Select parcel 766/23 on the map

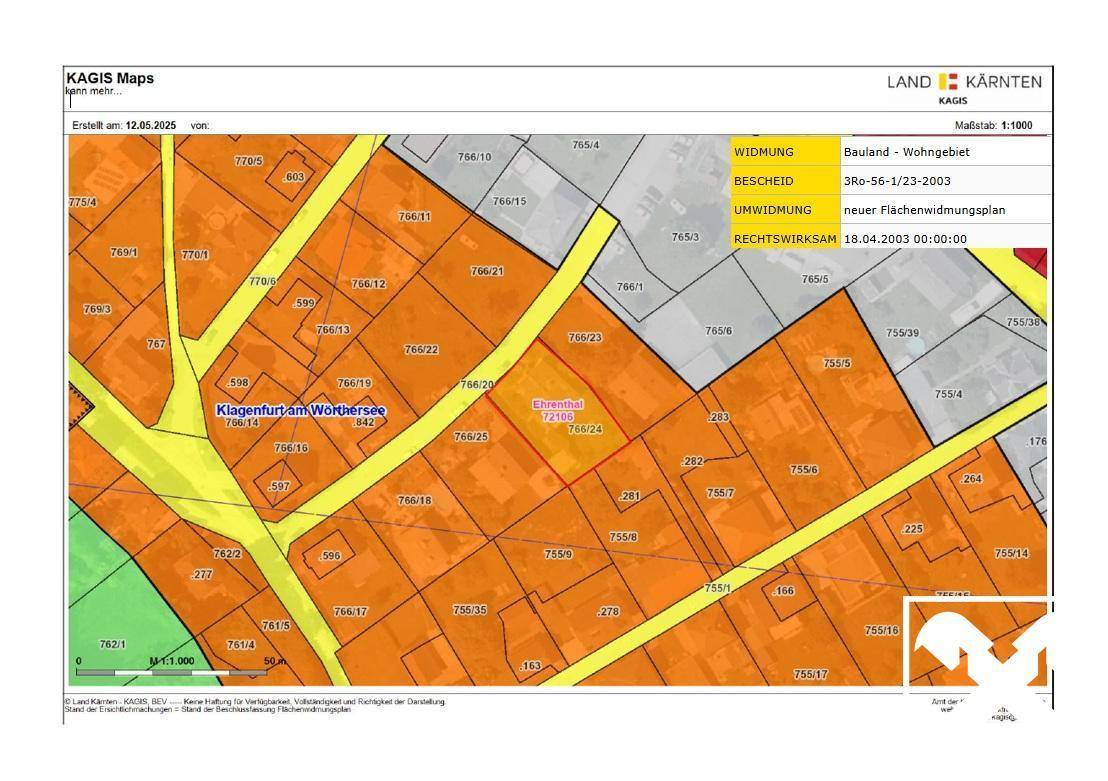[x=585, y=337]
